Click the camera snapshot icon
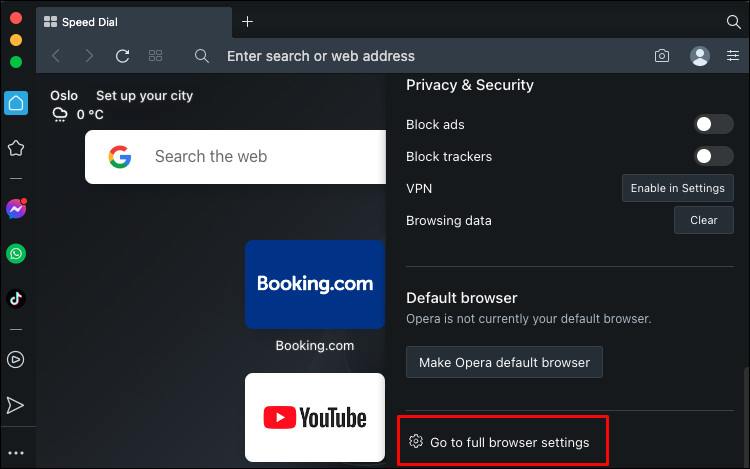The width and height of the screenshot is (750, 469). 662,56
